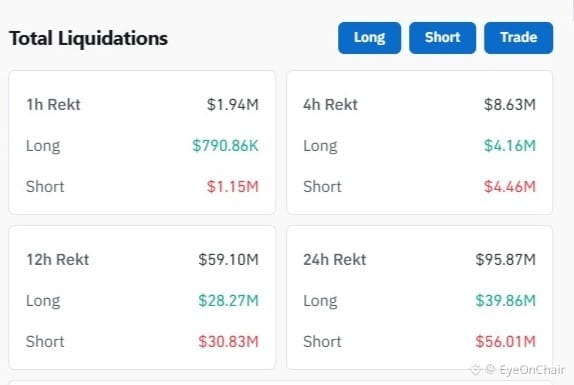Click the Total Liquidations heading

point(89,38)
